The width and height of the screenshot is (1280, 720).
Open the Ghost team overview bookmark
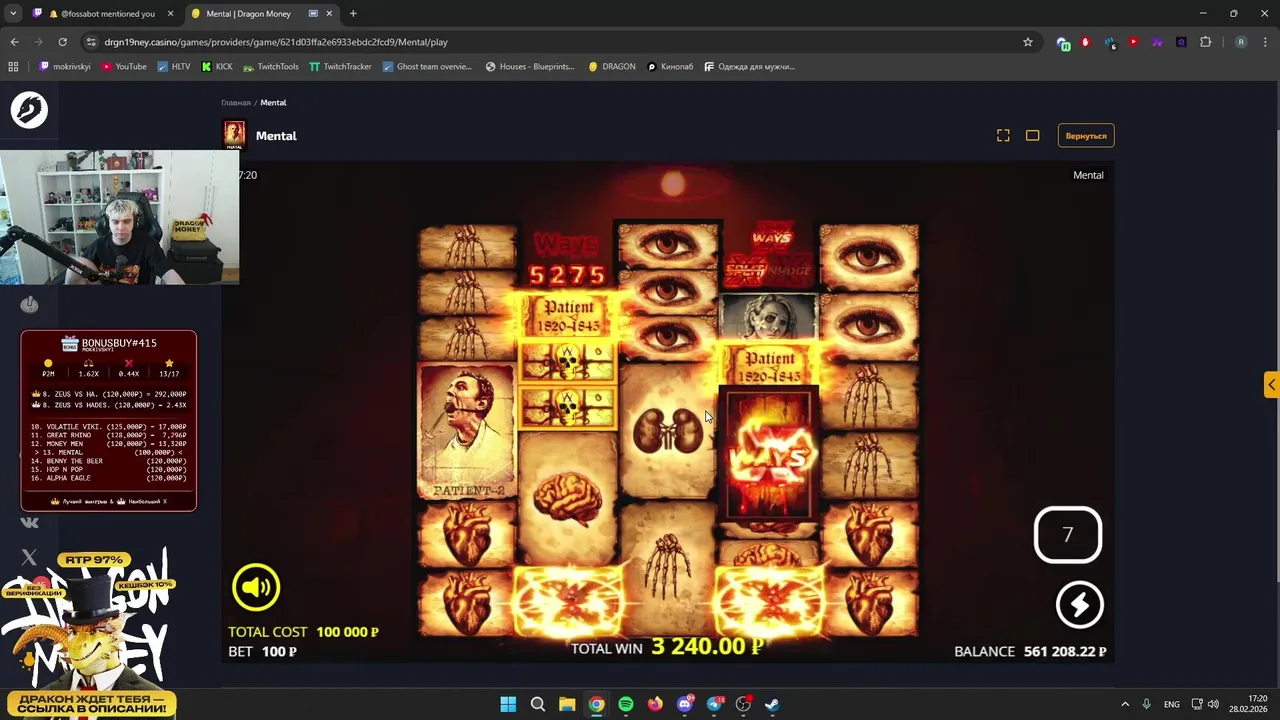tap(427, 67)
